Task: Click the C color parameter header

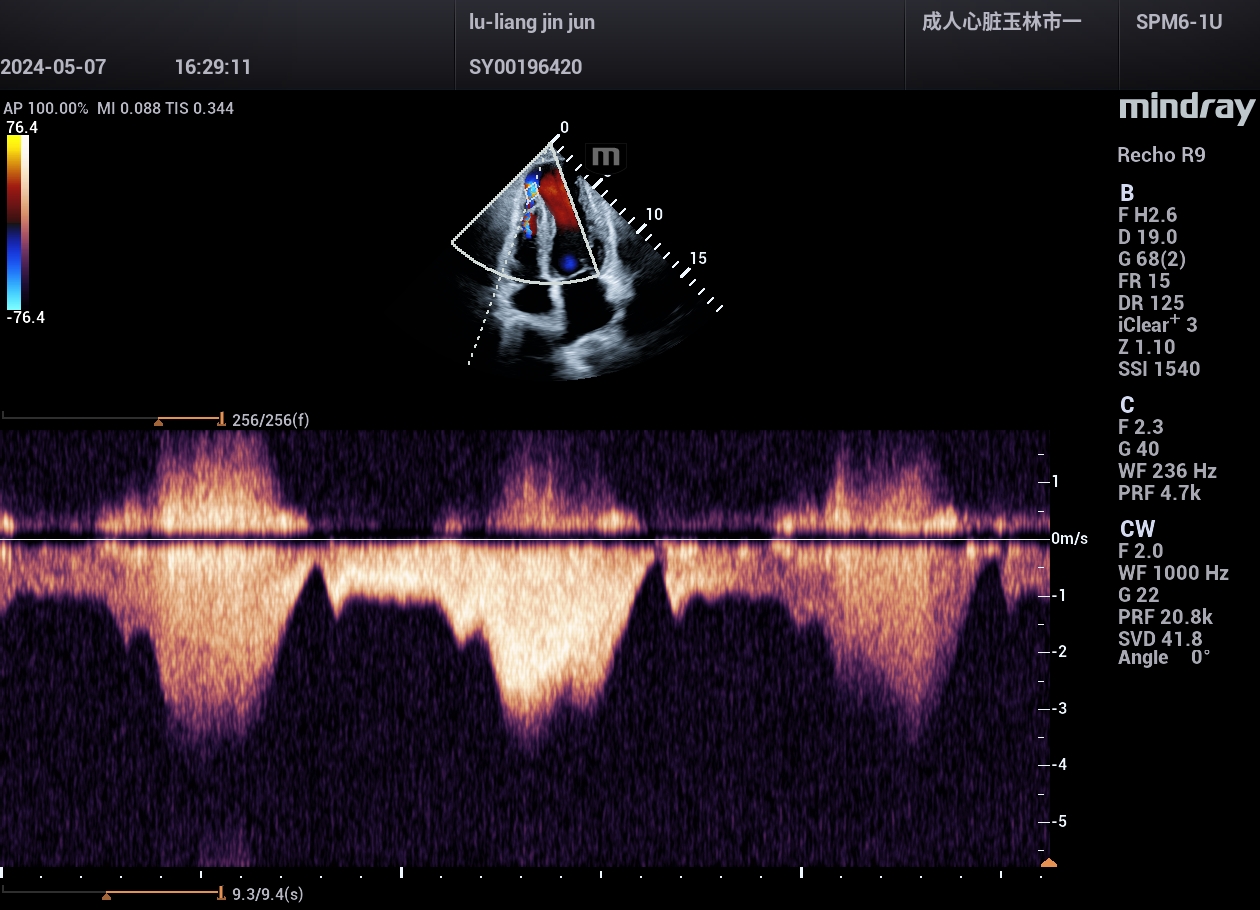Action: (1127, 405)
